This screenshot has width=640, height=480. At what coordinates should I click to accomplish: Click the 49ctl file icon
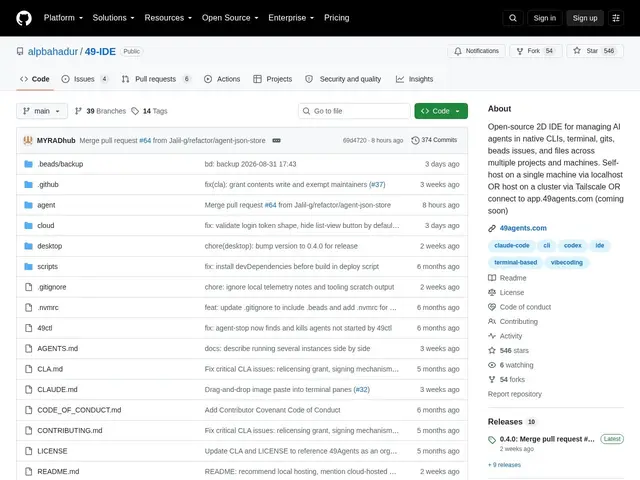click(28, 328)
